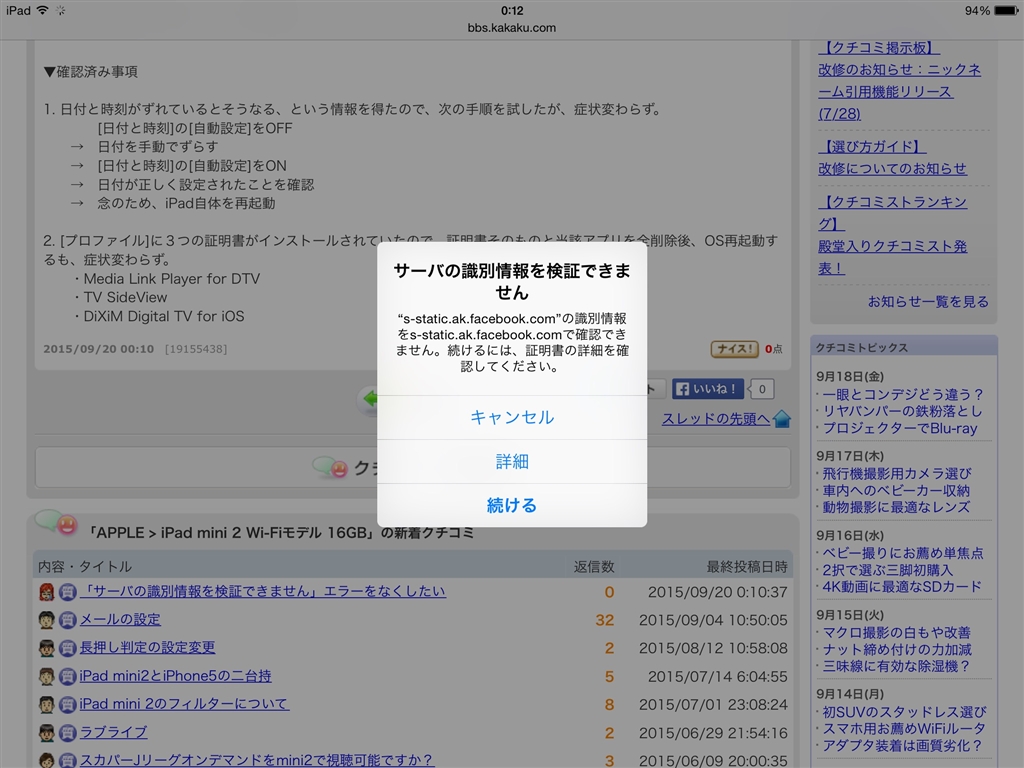Click speech bubble icon next to ラブライブ
This screenshot has height=768, width=1024.
tap(68, 733)
